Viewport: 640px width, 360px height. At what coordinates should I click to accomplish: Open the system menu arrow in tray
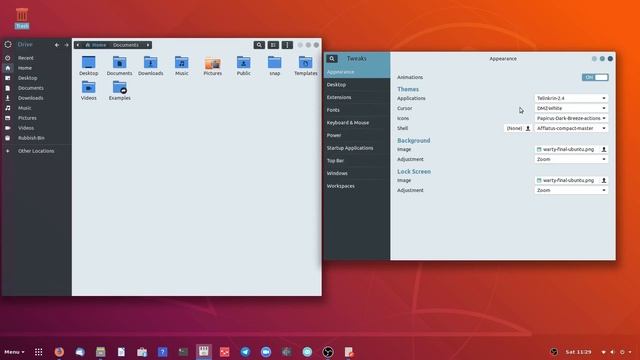(x=630, y=352)
